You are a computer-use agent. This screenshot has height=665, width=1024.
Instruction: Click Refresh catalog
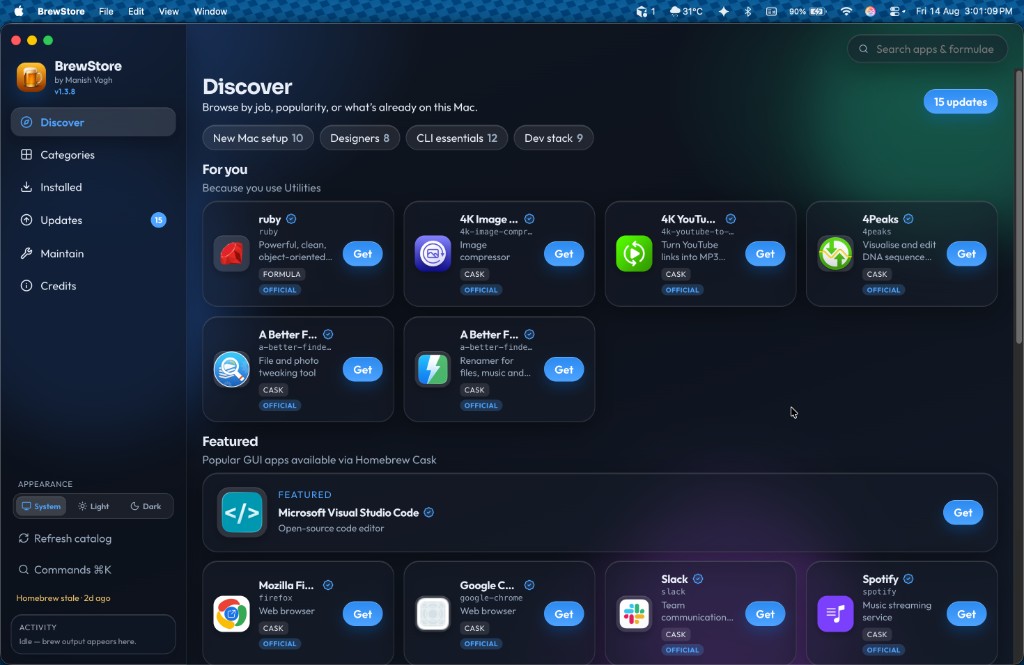65,538
